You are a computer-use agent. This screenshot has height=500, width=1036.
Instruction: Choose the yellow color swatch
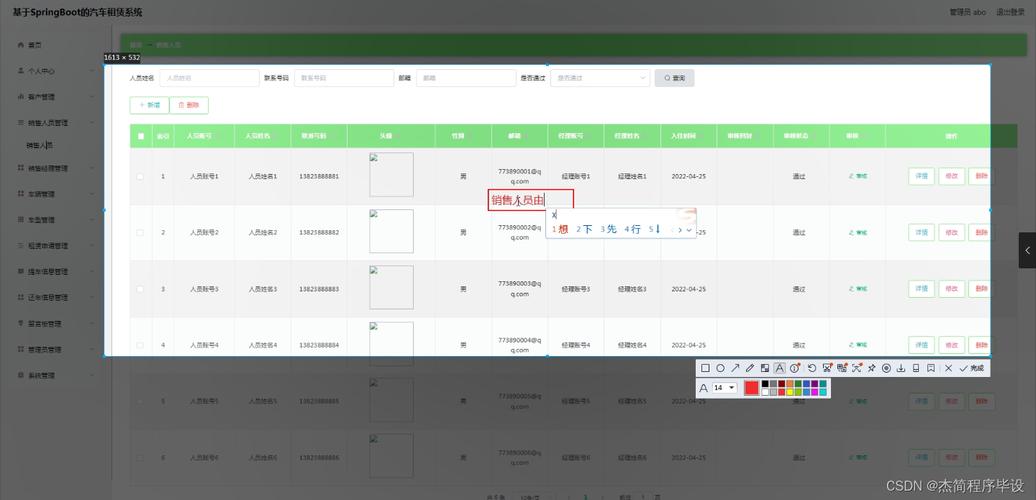tap(790, 392)
